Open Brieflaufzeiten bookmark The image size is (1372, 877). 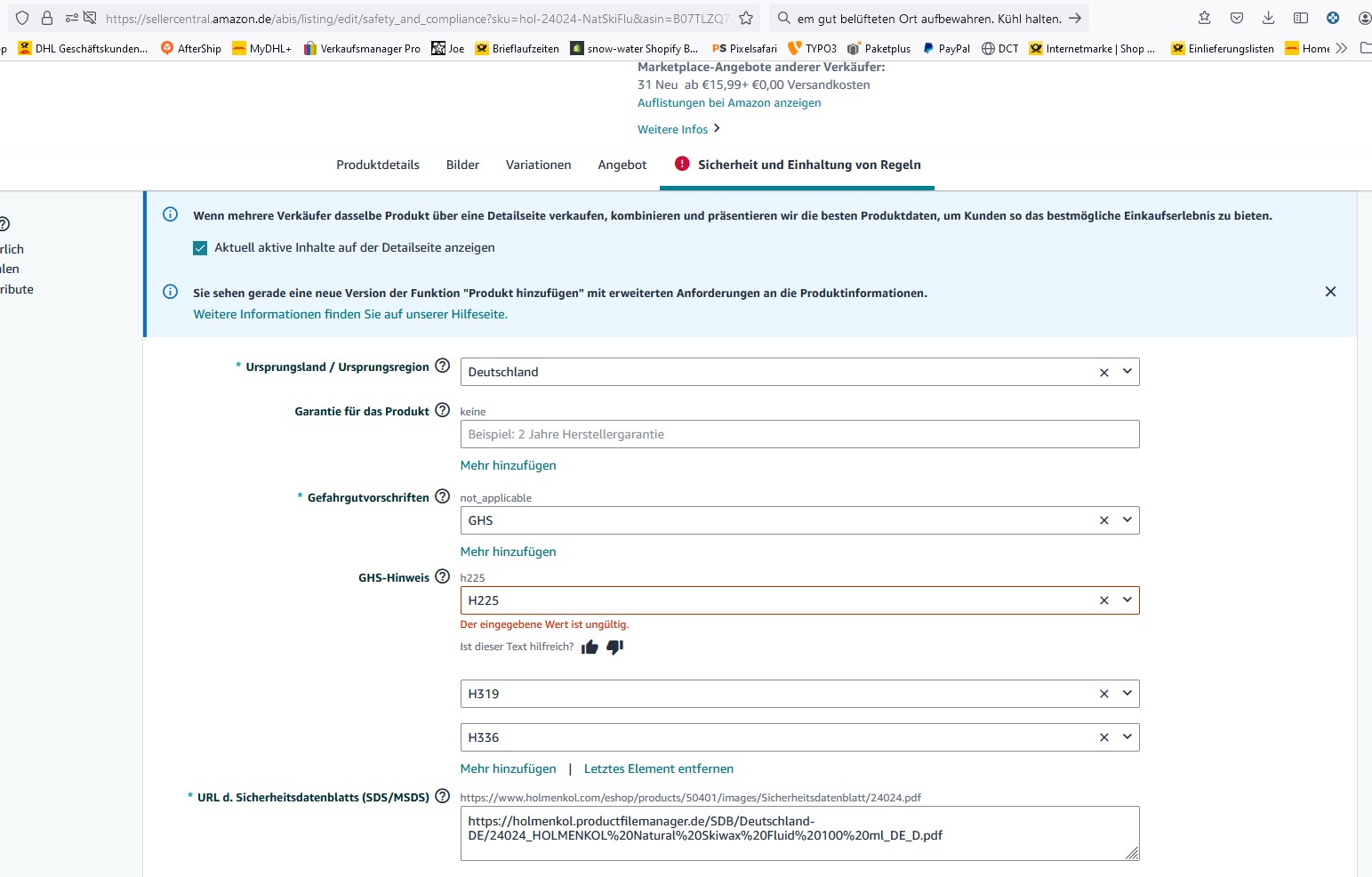point(518,48)
